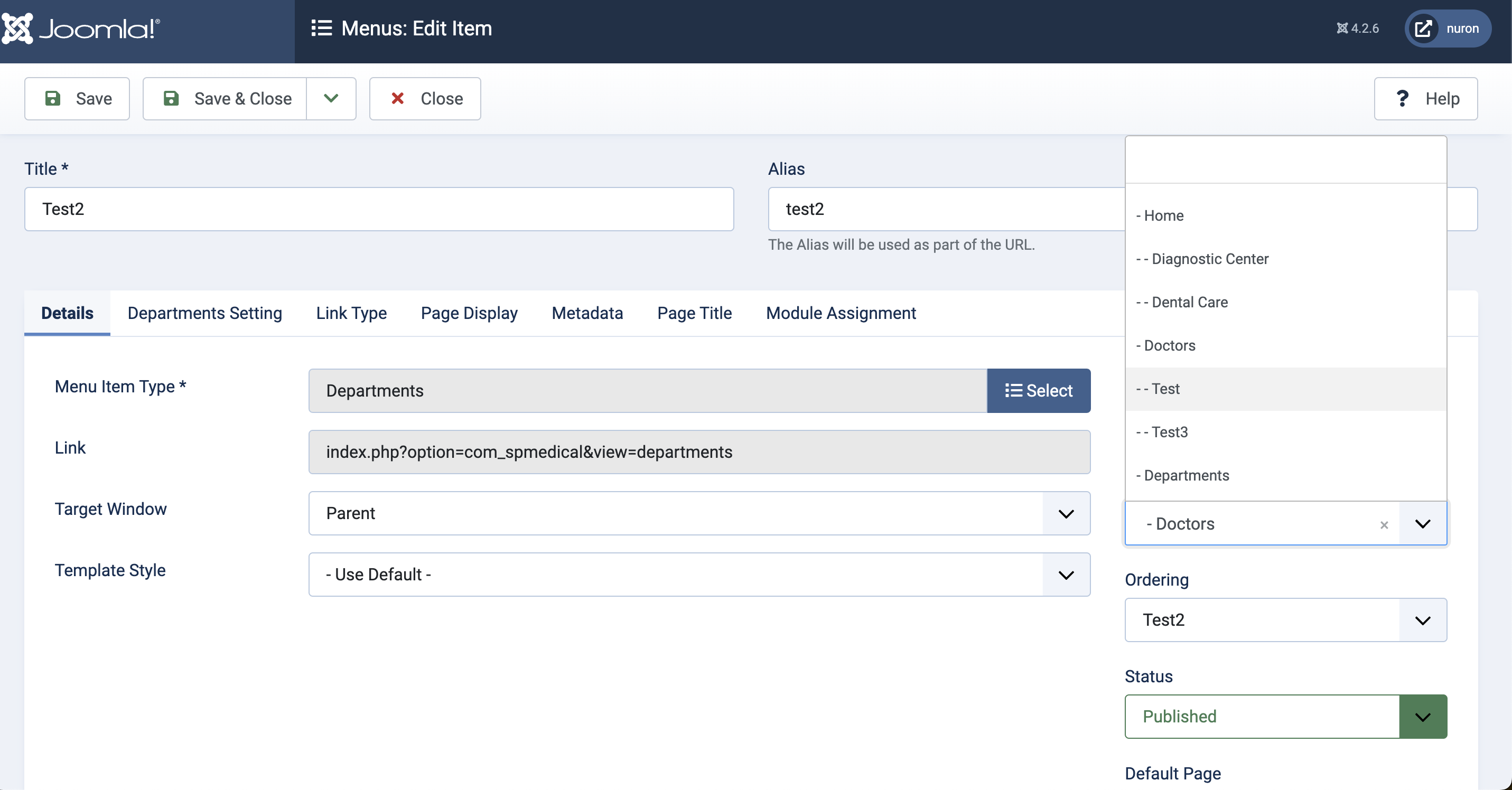Image resolution: width=1512 pixels, height=790 pixels.
Task: Click the red X Close icon
Action: coord(397,98)
